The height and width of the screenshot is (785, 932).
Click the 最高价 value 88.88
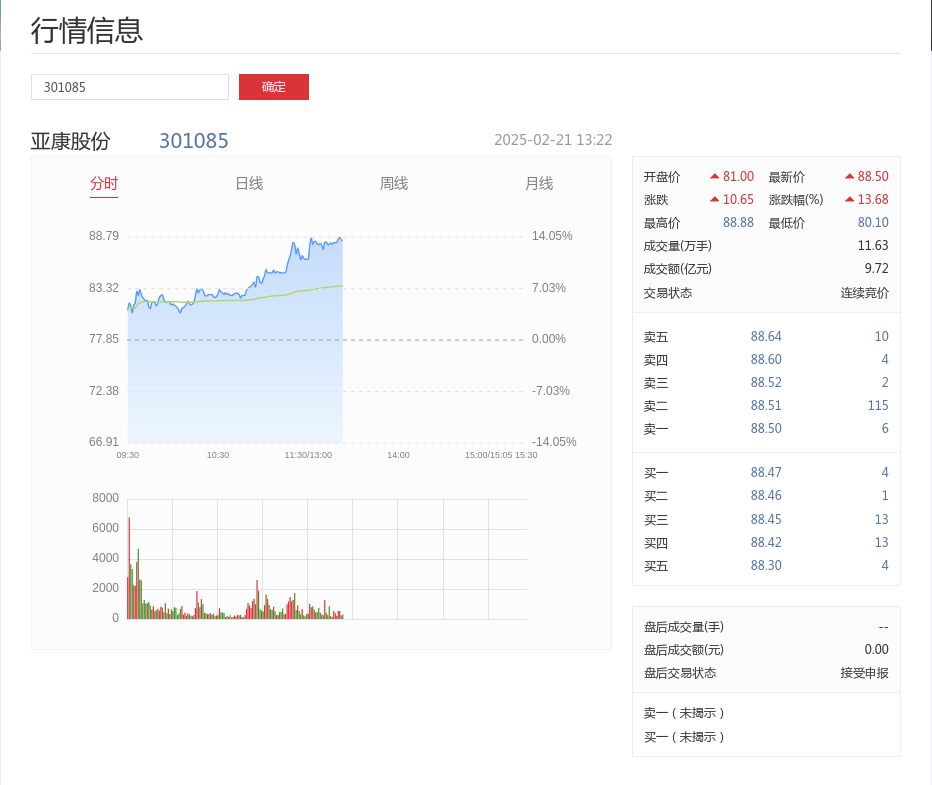(738, 222)
